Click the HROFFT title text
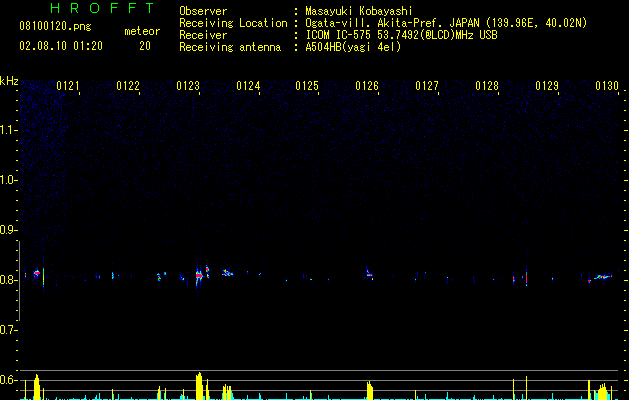 point(102,8)
